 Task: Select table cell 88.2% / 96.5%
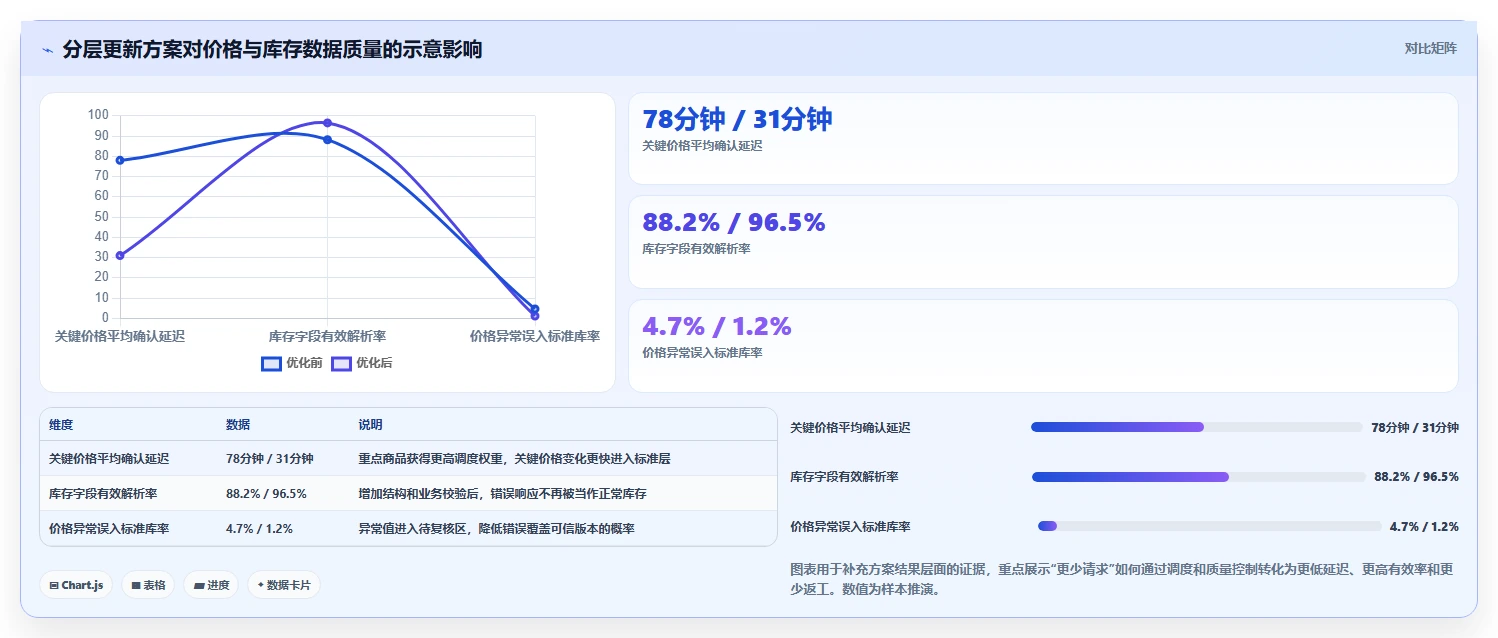[x=266, y=494]
